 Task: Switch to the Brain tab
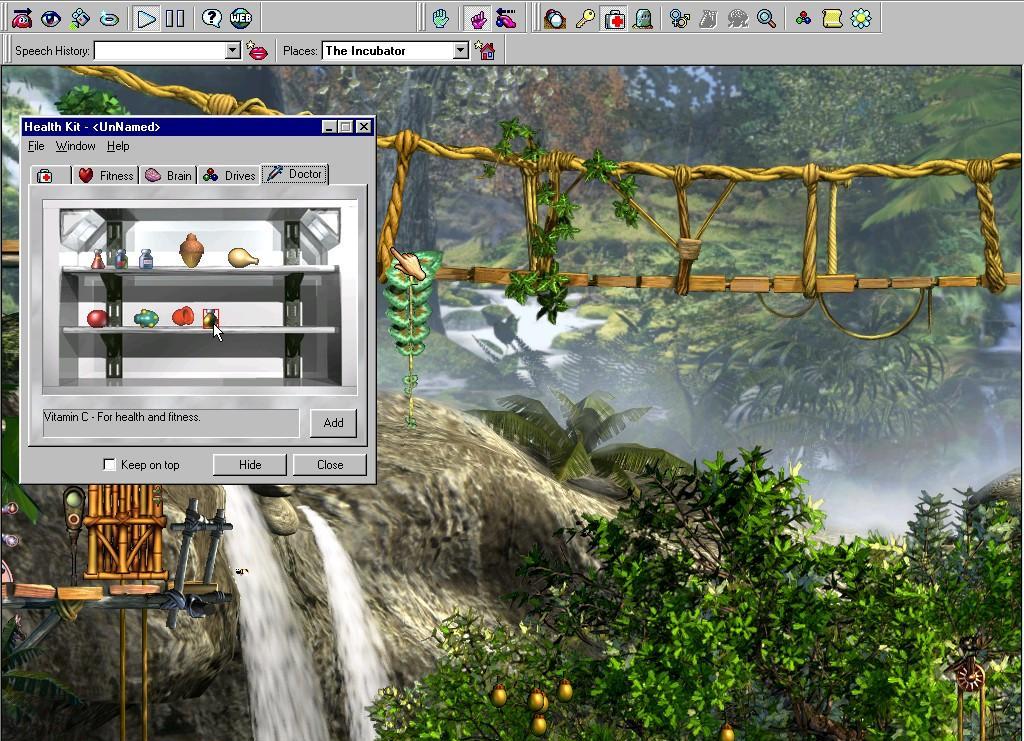[168, 175]
